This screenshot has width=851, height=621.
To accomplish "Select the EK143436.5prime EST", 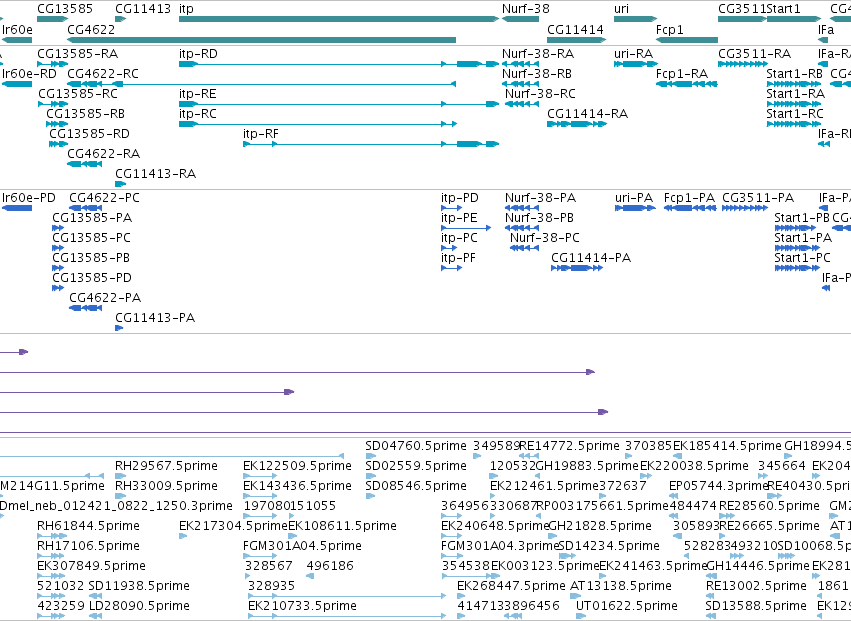I will pyautogui.click(x=260, y=496).
